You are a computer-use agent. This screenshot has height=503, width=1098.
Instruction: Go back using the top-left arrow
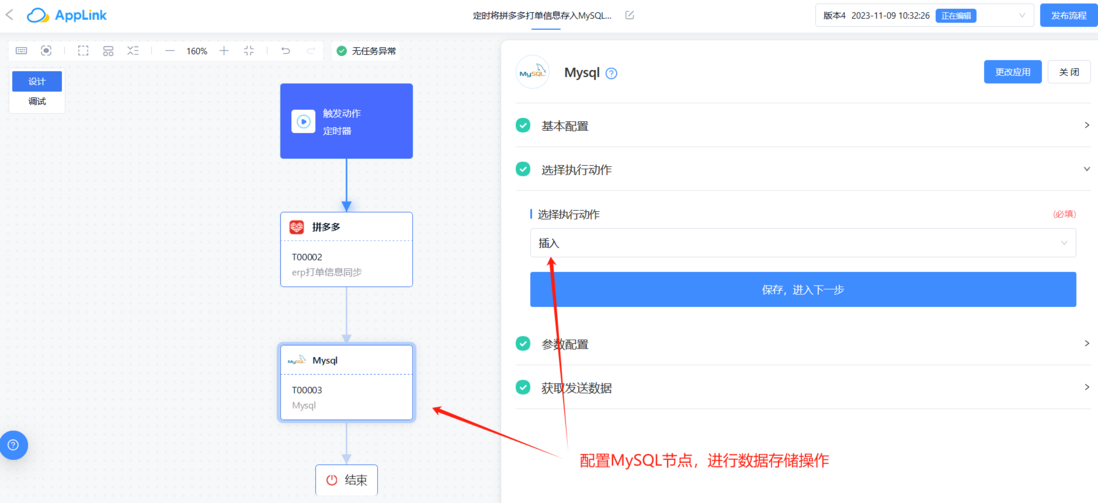[9, 15]
